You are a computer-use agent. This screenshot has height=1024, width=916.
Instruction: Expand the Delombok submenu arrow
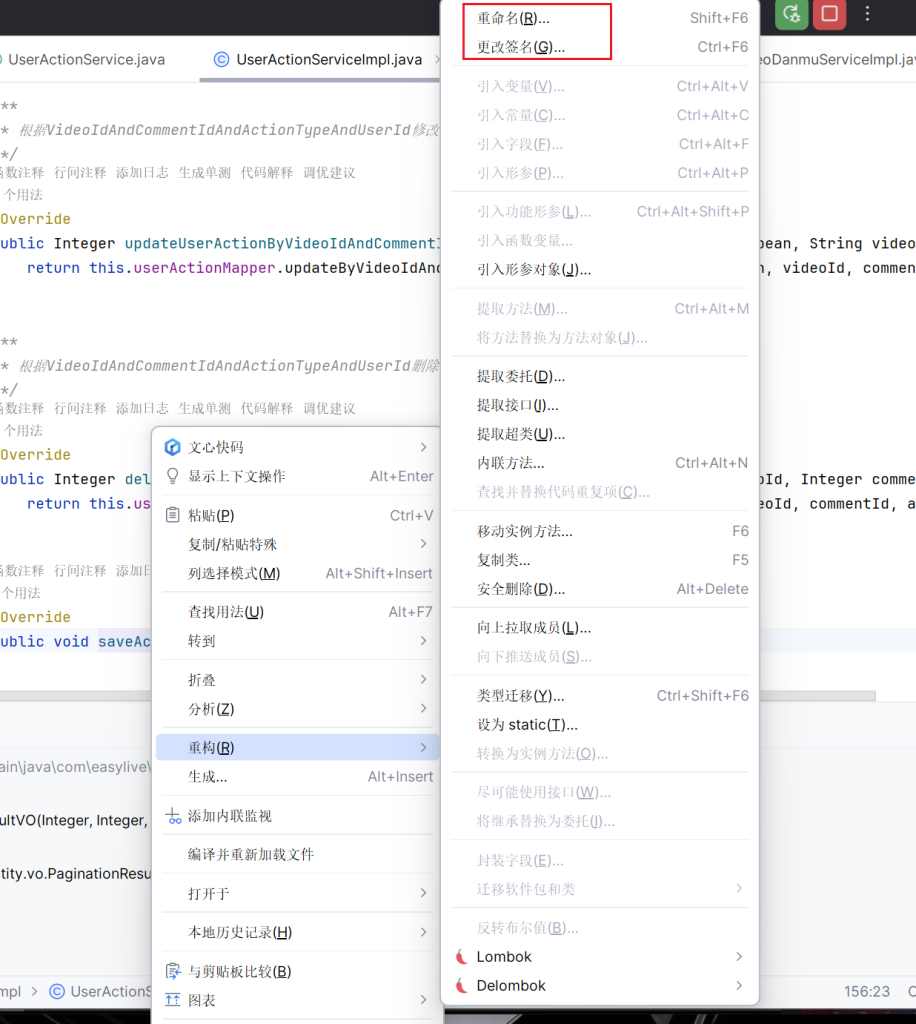point(739,986)
